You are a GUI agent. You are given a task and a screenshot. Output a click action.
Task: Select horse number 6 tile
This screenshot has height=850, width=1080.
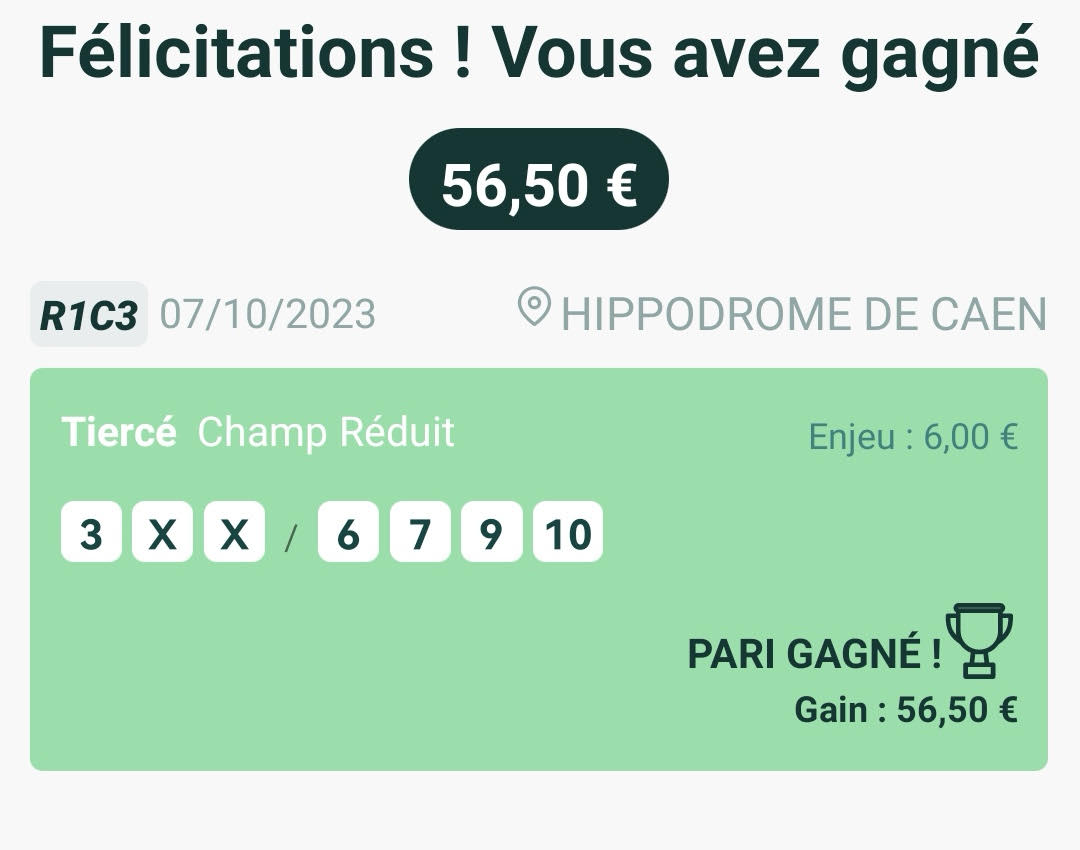[x=349, y=532]
